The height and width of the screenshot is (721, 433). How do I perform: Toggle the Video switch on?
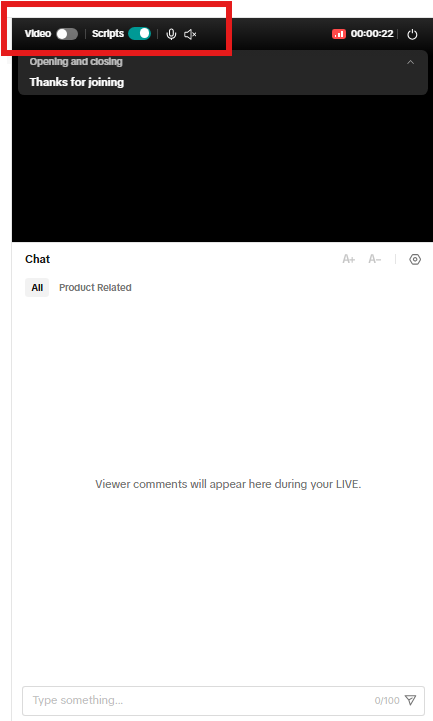tap(67, 34)
